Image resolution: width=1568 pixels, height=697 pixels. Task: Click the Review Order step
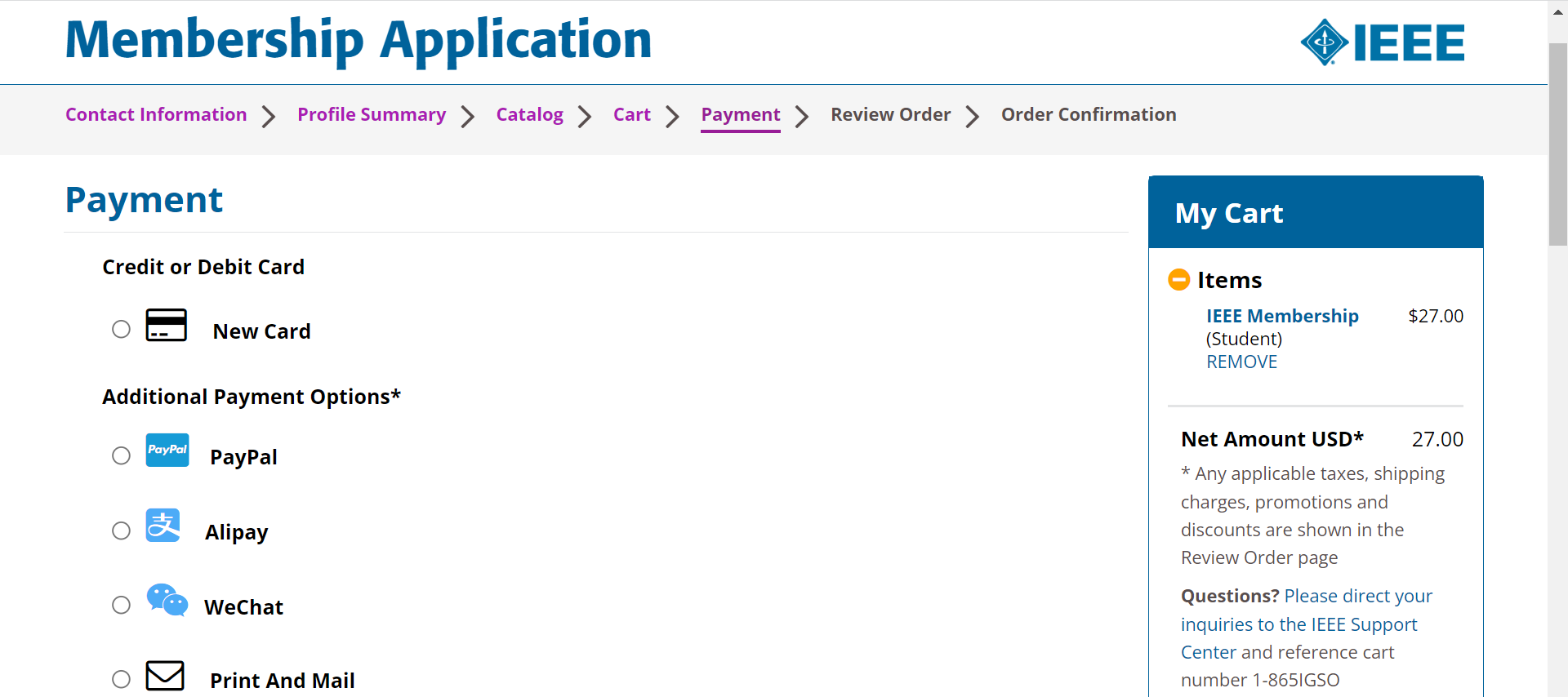891,114
